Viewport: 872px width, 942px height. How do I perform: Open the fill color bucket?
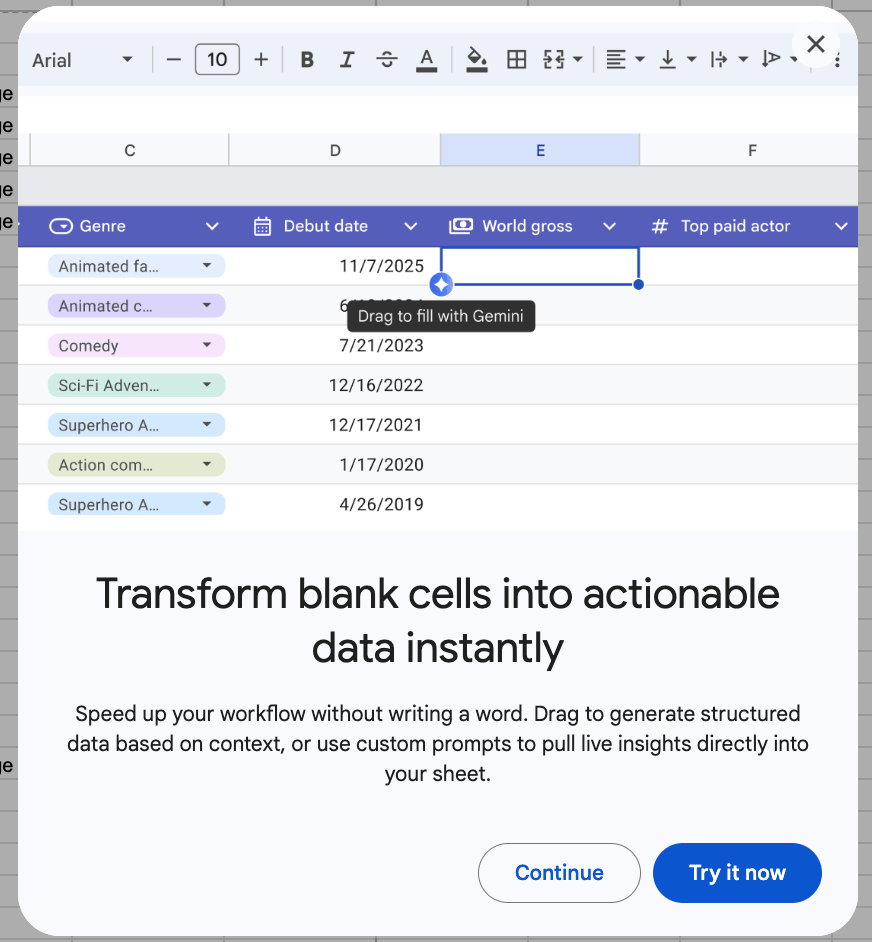[x=477, y=60]
